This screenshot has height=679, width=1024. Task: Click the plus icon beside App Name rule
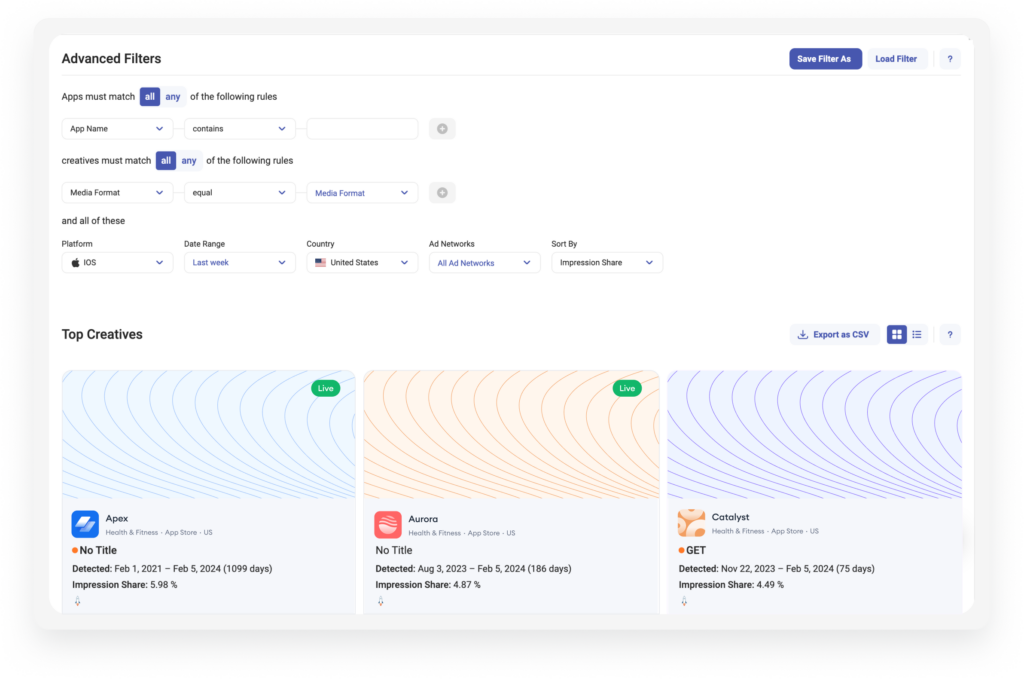[x=442, y=129]
